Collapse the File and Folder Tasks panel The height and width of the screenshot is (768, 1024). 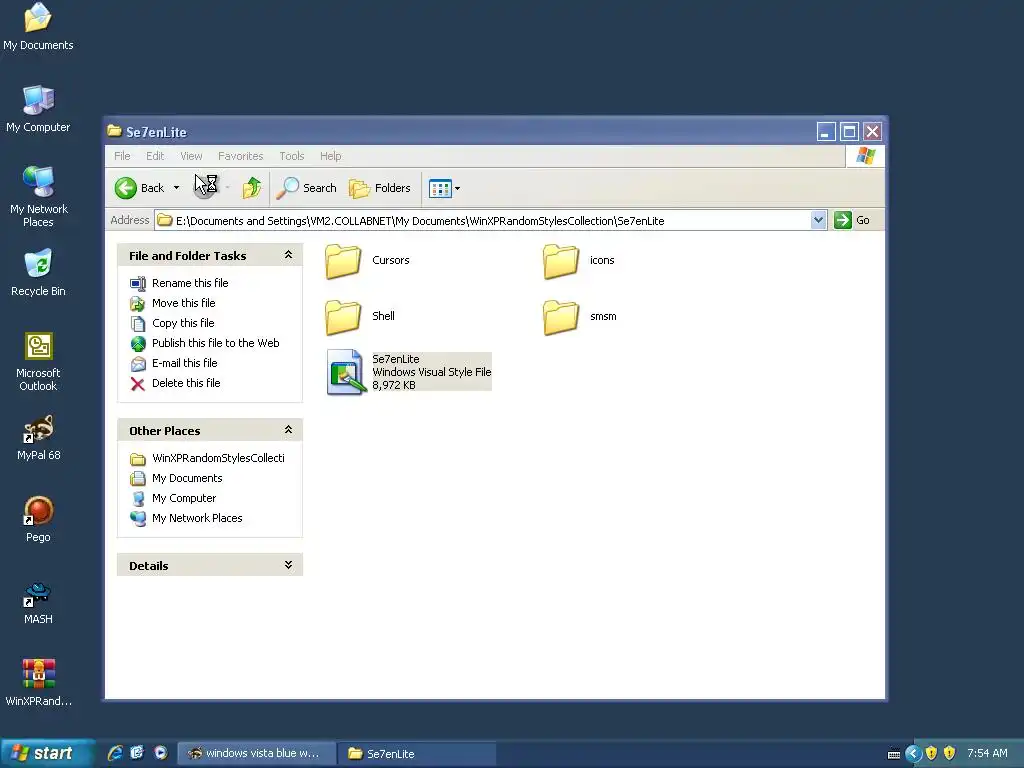pos(288,255)
